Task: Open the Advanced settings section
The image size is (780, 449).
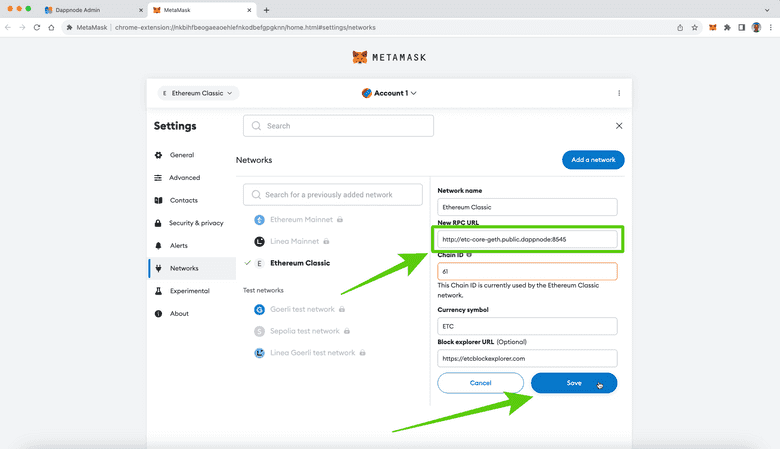Action: [184, 178]
